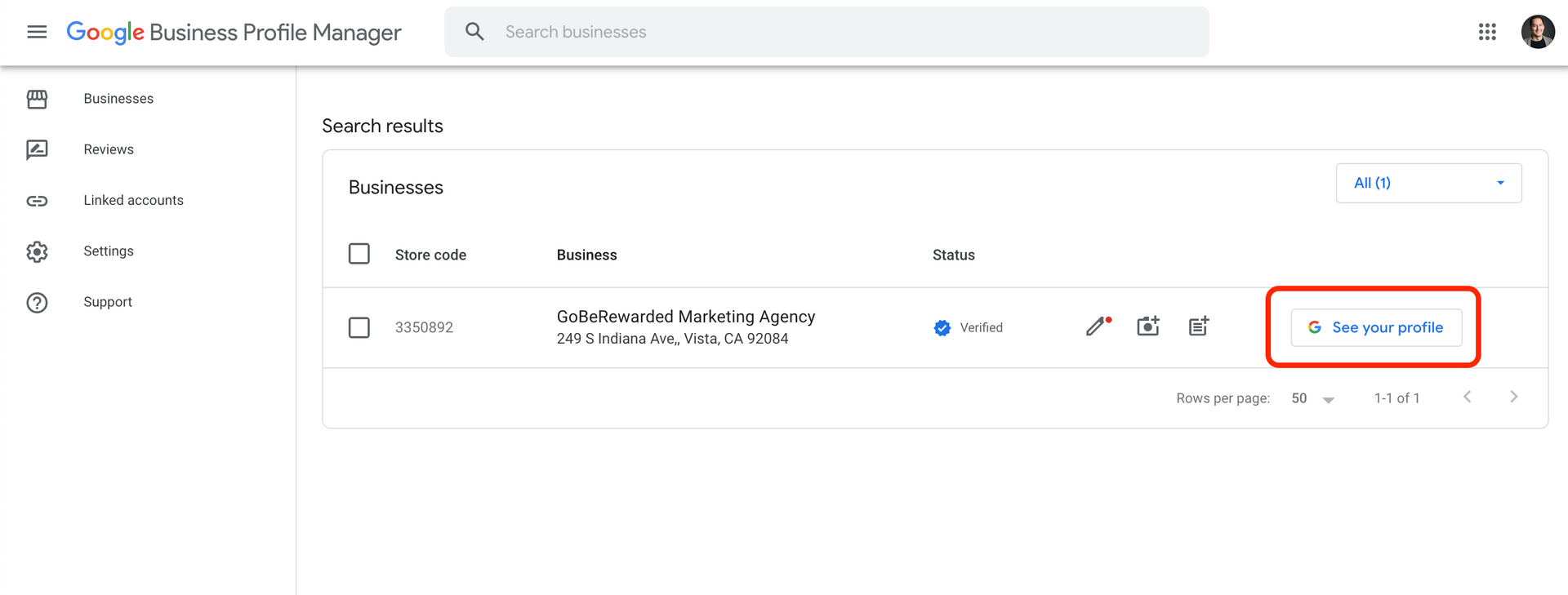Open Support page

point(108,302)
